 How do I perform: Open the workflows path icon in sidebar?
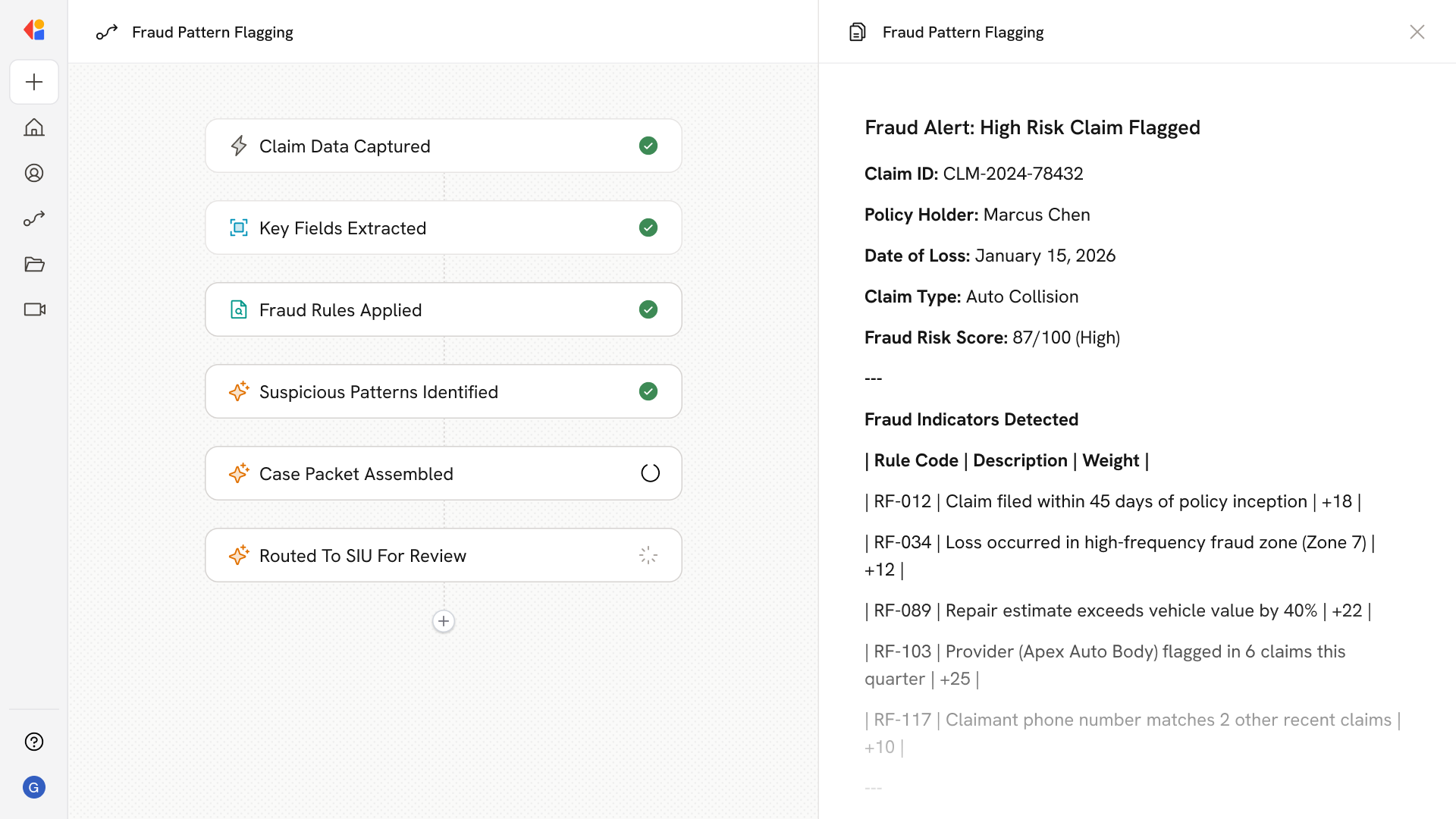click(x=34, y=218)
